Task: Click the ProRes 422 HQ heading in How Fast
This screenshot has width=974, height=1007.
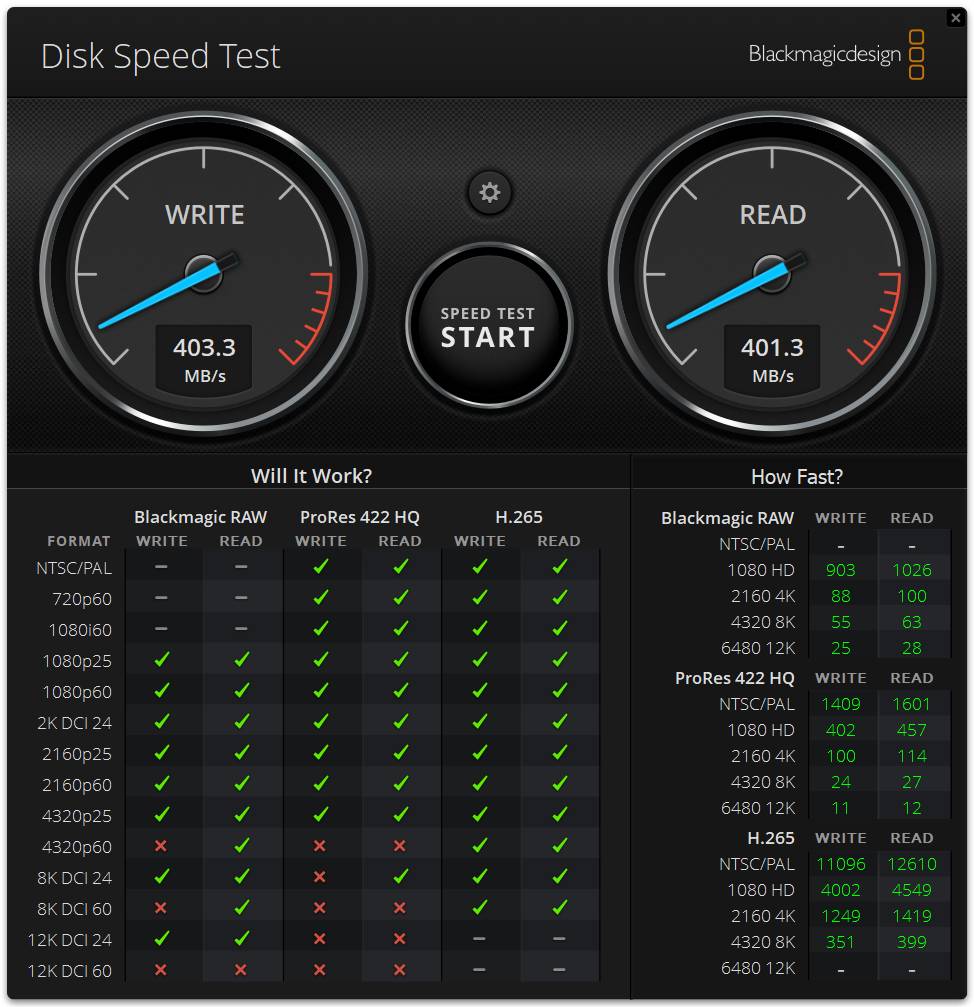Action: pos(735,678)
